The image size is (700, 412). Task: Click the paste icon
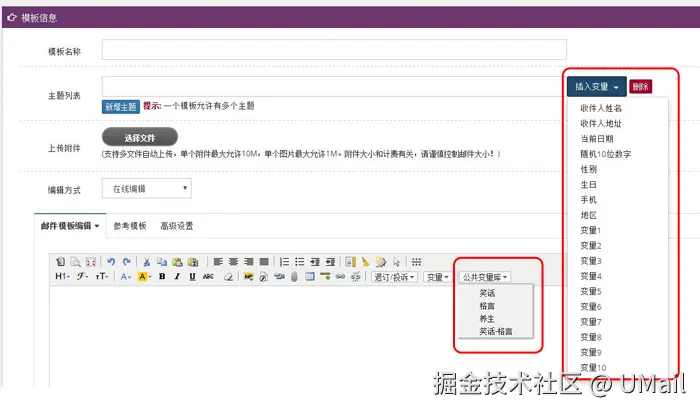tap(177, 262)
